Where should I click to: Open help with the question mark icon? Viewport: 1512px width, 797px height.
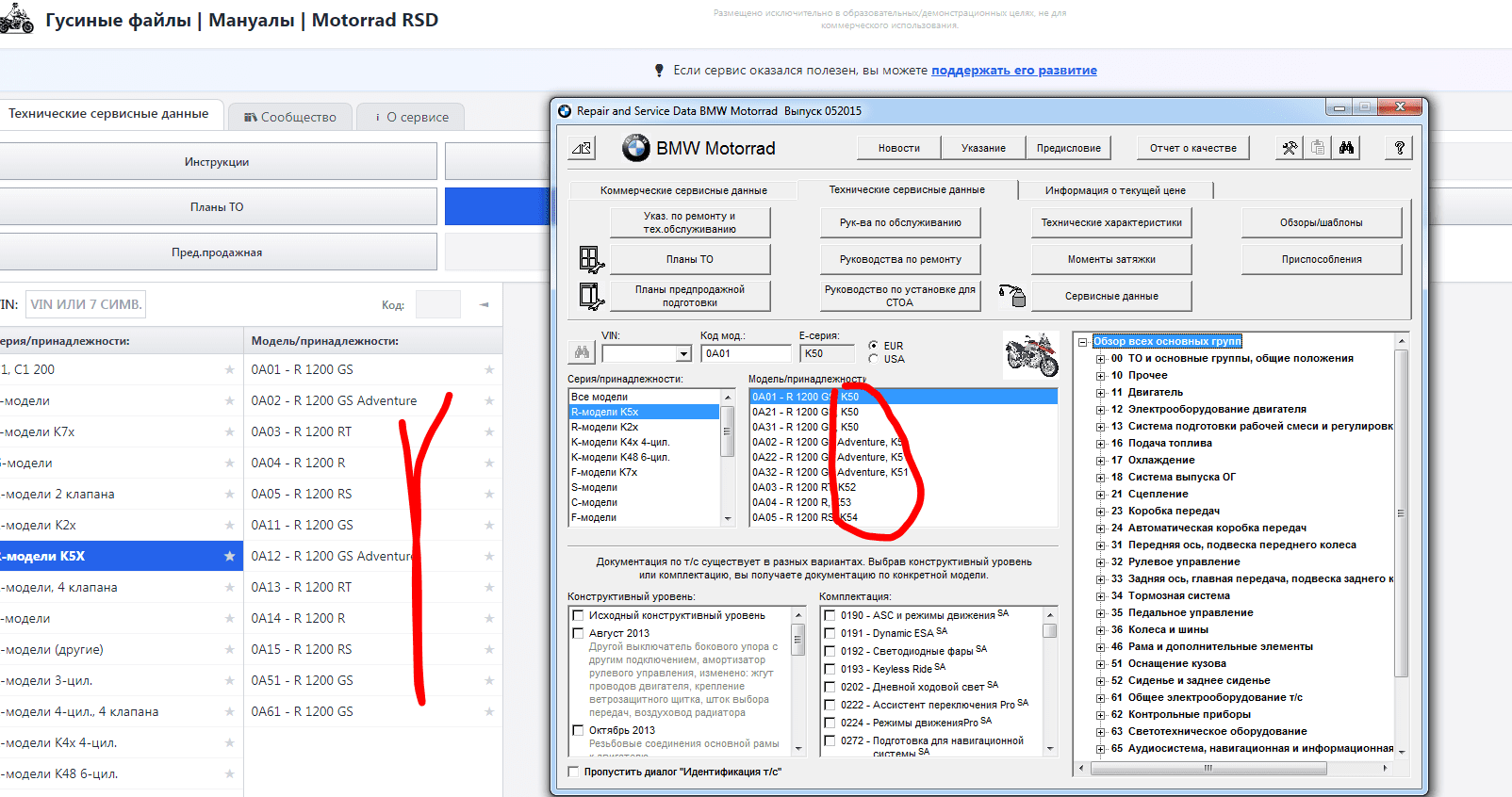(1399, 148)
